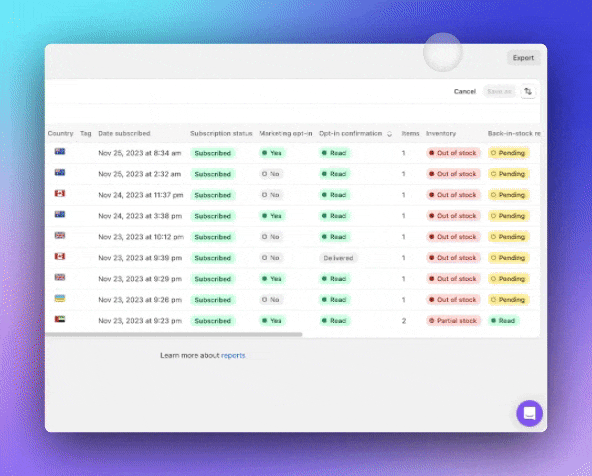Click the Save as button
The height and width of the screenshot is (476, 592).
pyautogui.click(x=499, y=91)
